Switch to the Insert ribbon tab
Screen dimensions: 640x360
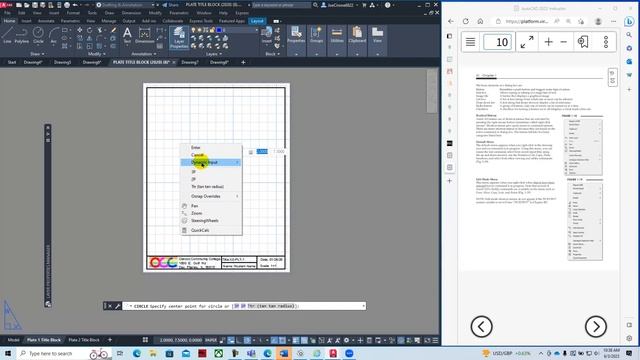tap(27, 21)
